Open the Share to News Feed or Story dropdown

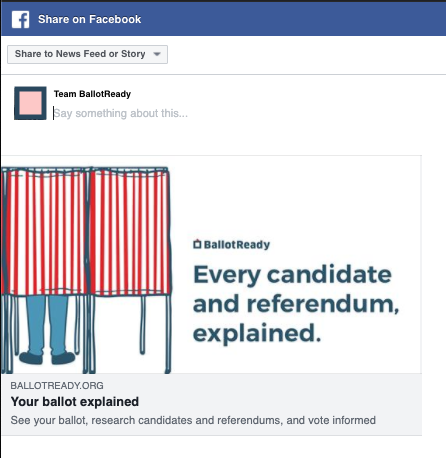pos(87,54)
